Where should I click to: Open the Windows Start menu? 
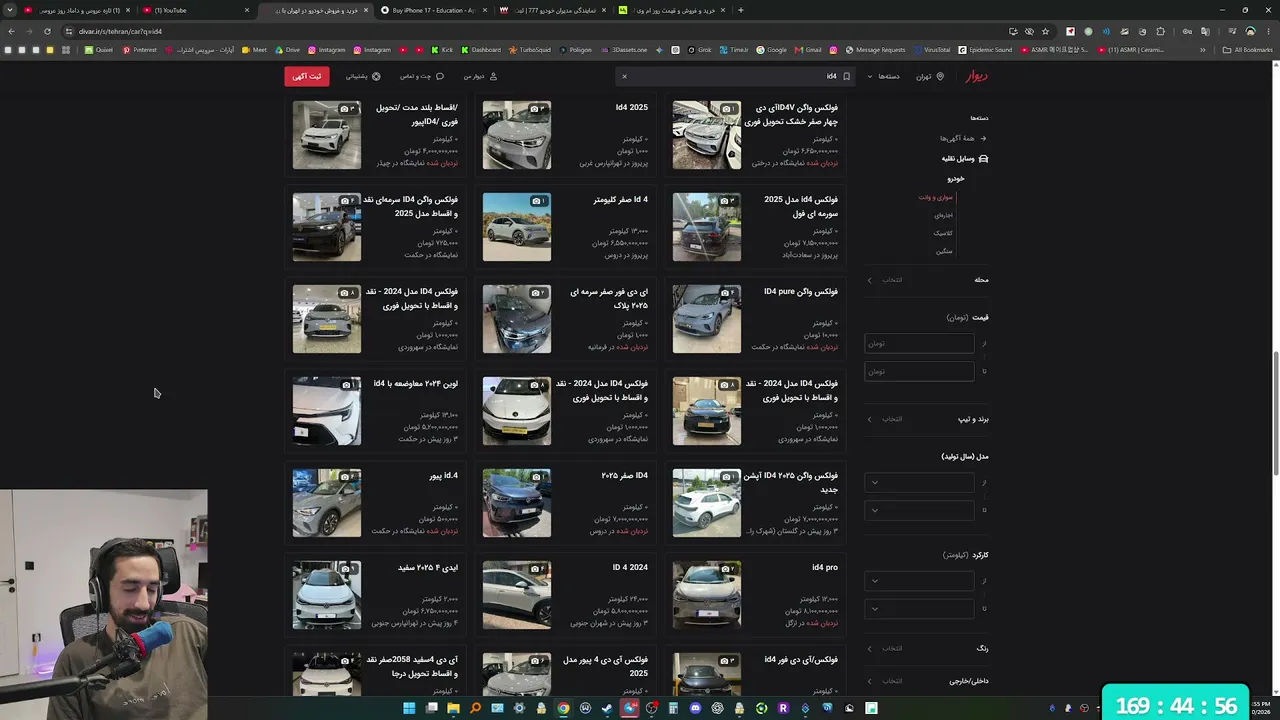click(409, 708)
